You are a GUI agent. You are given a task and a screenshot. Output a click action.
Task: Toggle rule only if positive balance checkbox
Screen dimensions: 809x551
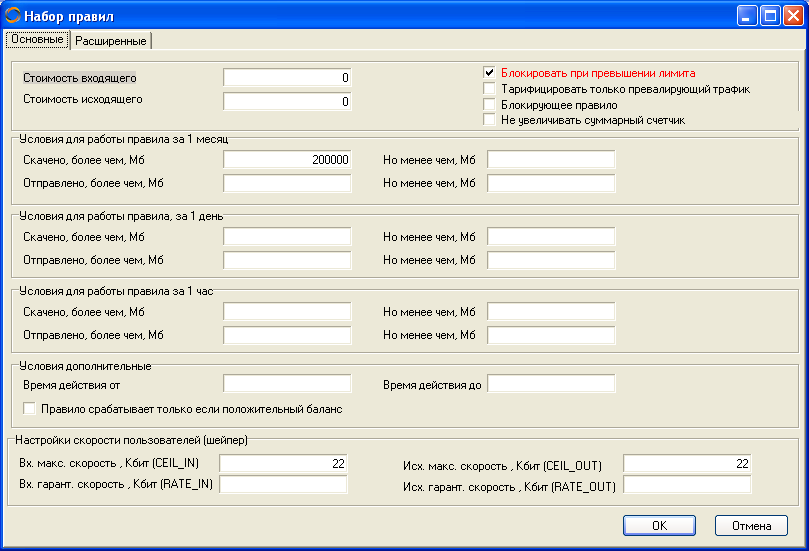click(x=29, y=408)
